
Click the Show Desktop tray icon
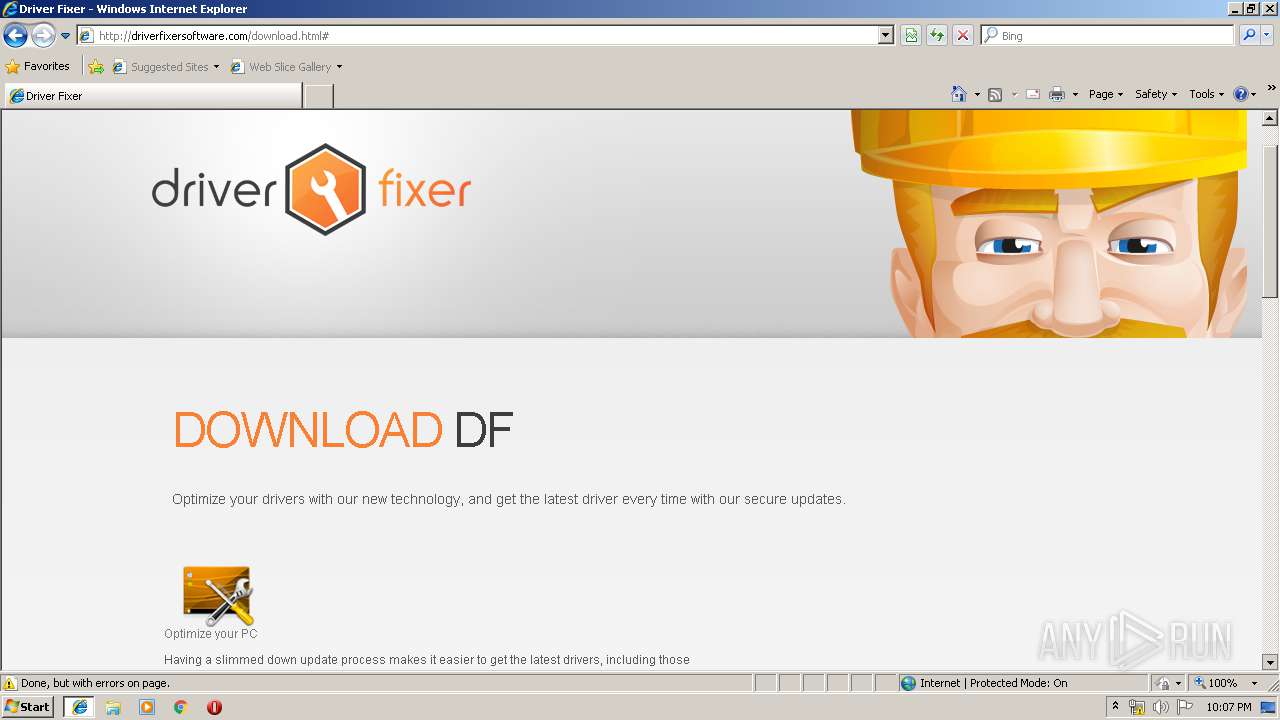tap(1269, 708)
